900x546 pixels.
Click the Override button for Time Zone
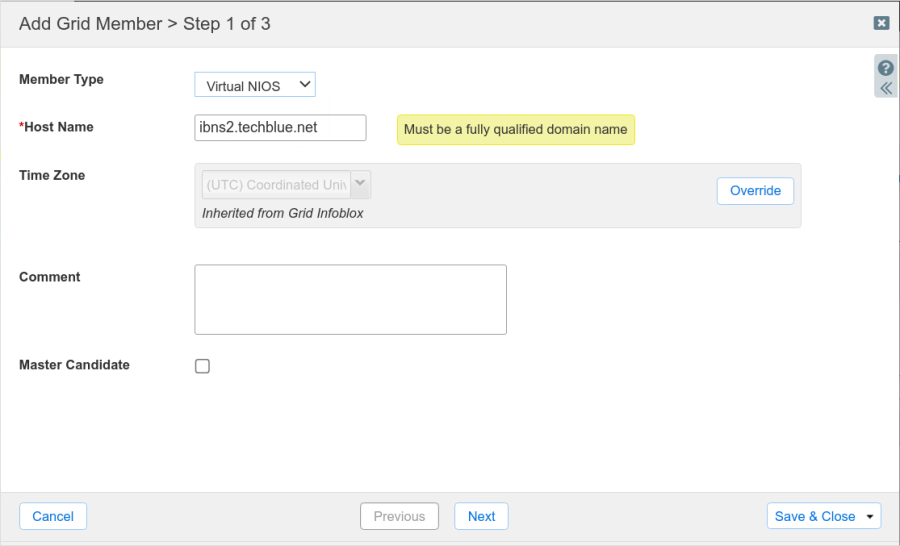[x=755, y=191]
